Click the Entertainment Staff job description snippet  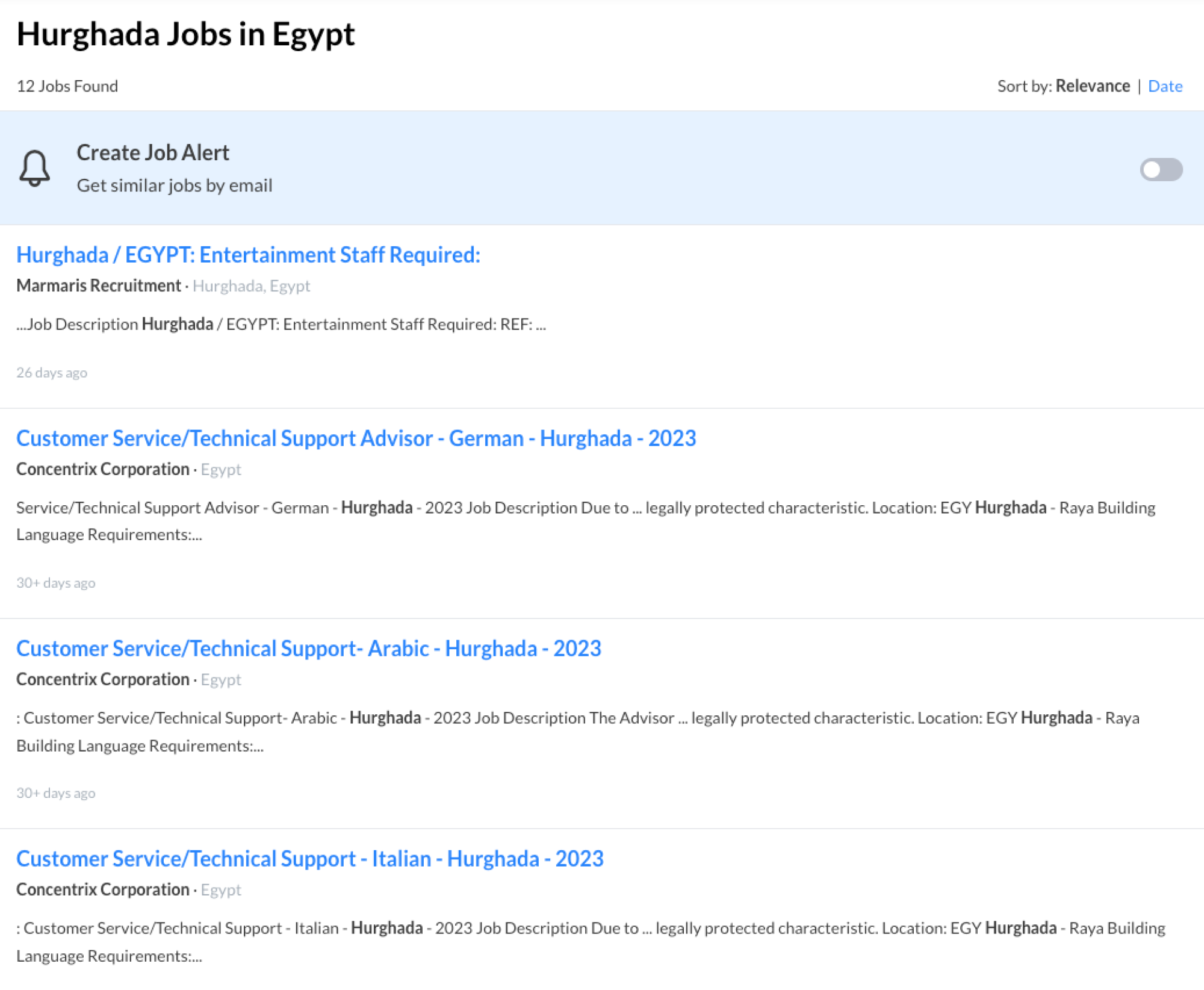tap(281, 325)
